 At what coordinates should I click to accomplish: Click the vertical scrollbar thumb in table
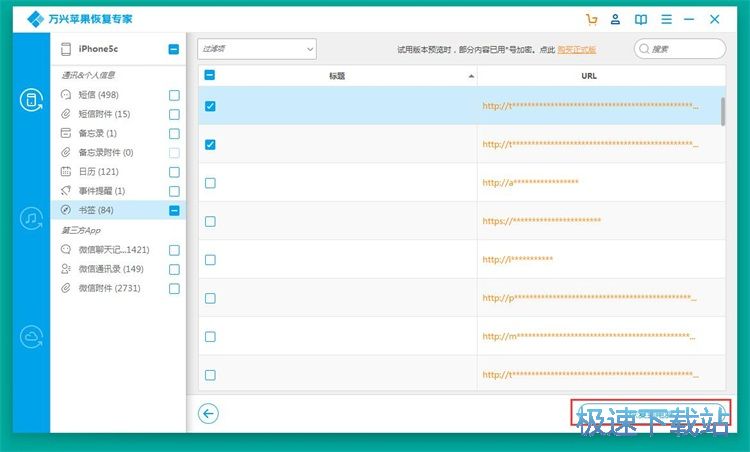[723, 111]
